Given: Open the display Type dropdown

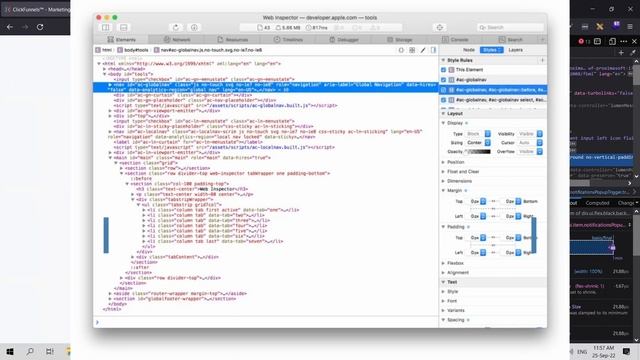Looking at the screenshot, I should [x=478, y=134].
